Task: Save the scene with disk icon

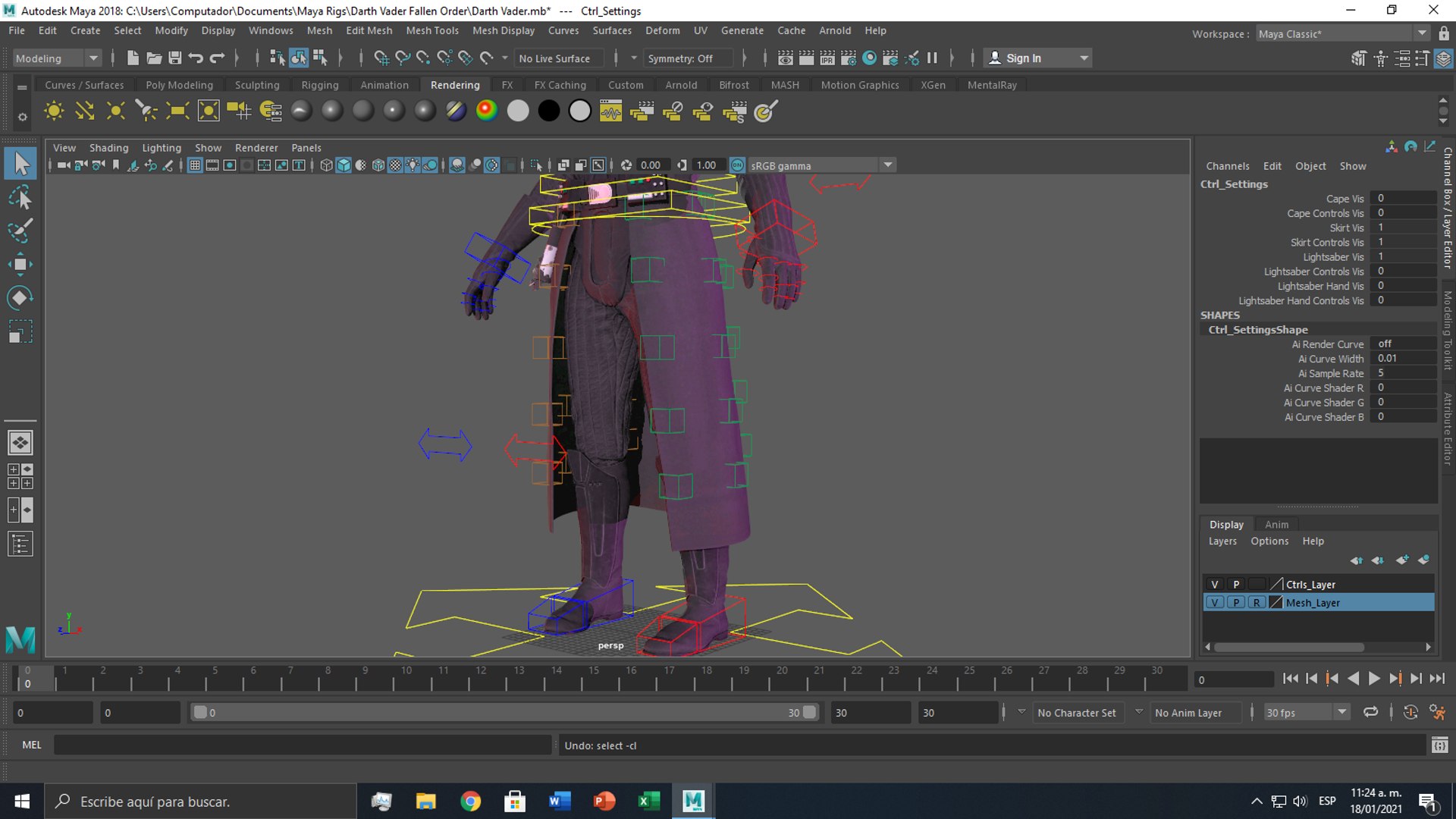Action: click(174, 58)
